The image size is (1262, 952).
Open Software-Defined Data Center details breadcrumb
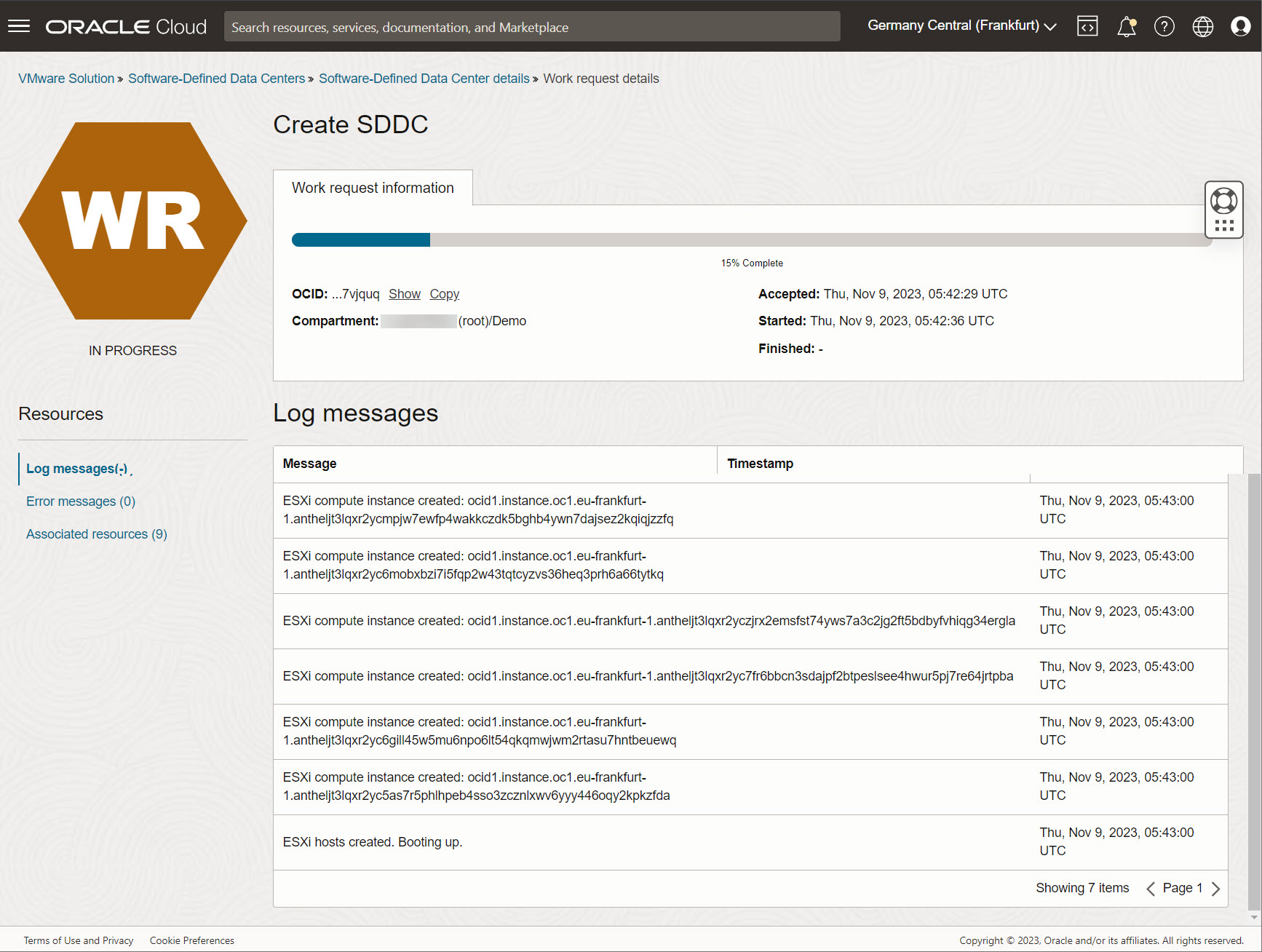click(424, 79)
